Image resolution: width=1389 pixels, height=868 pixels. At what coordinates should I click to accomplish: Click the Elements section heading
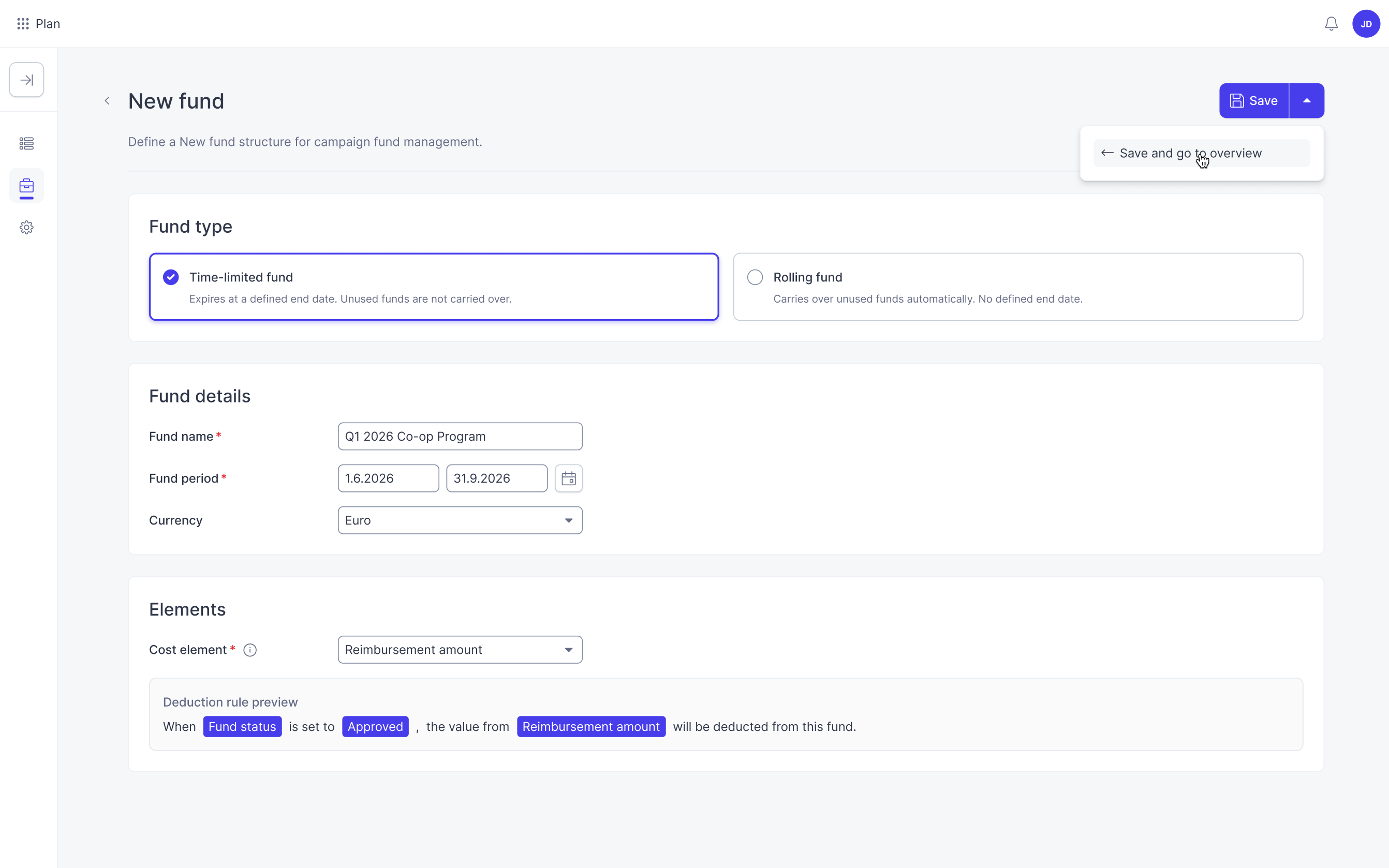point(187,609)
